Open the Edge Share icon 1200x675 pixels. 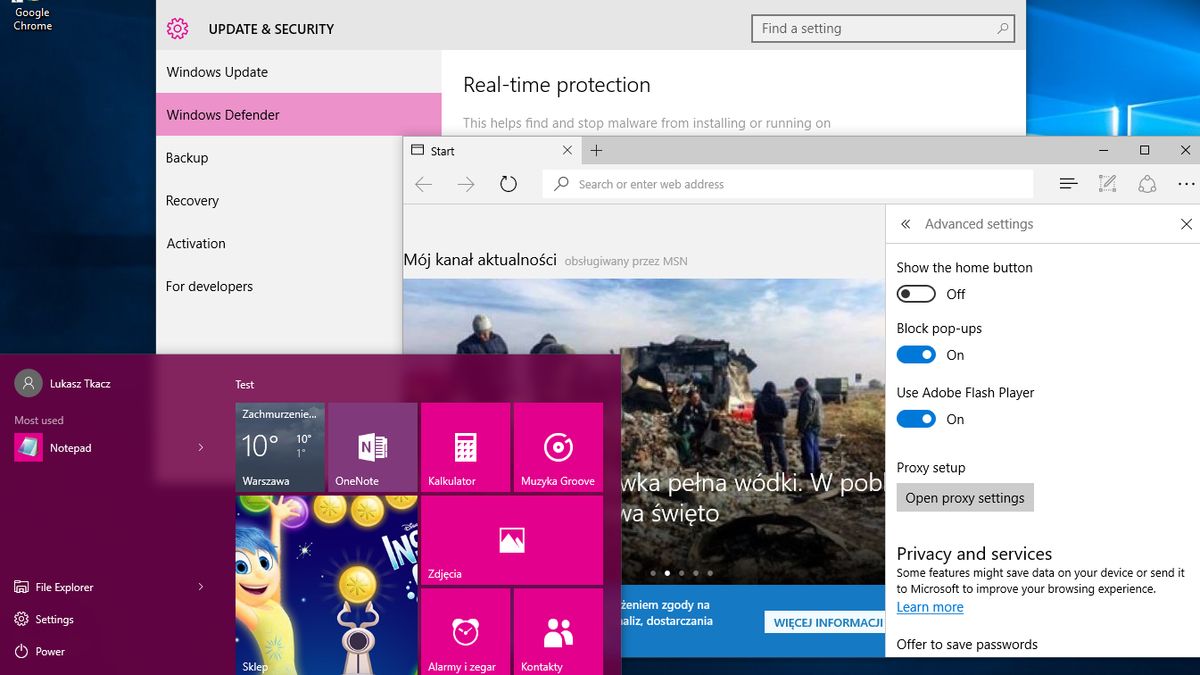tap(1147, 184)
